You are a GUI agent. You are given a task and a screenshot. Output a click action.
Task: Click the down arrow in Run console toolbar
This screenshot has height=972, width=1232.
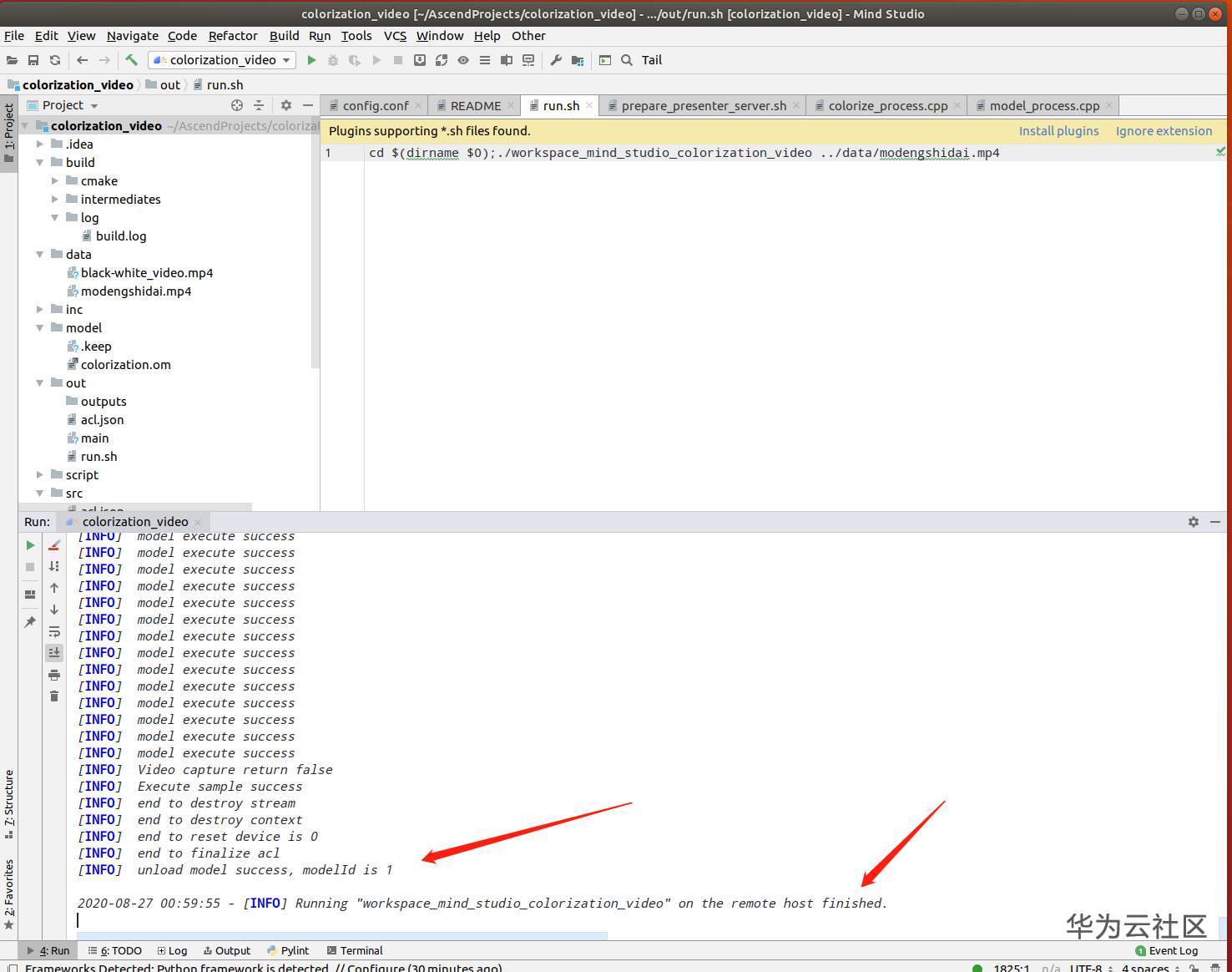[54, 610]
